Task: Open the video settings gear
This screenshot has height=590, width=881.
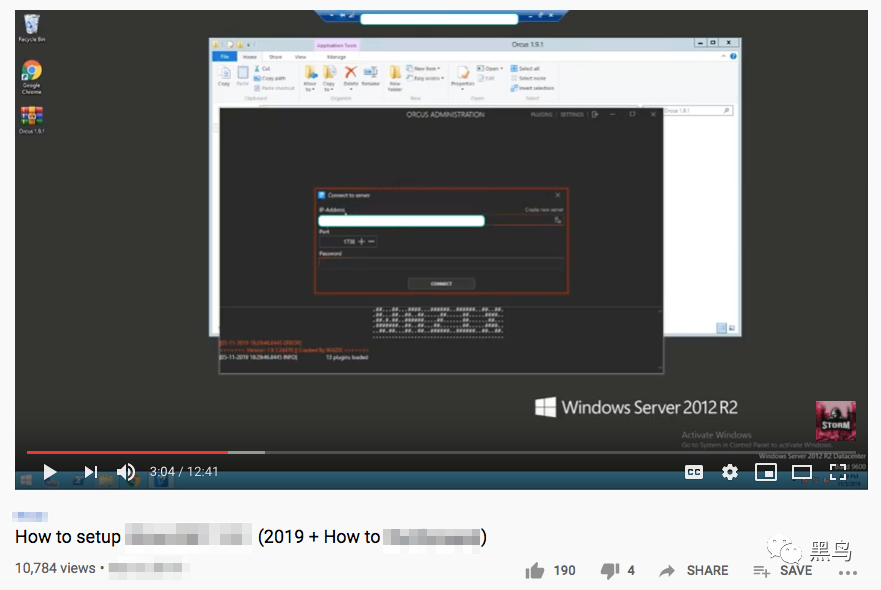Action: (730, 472)
